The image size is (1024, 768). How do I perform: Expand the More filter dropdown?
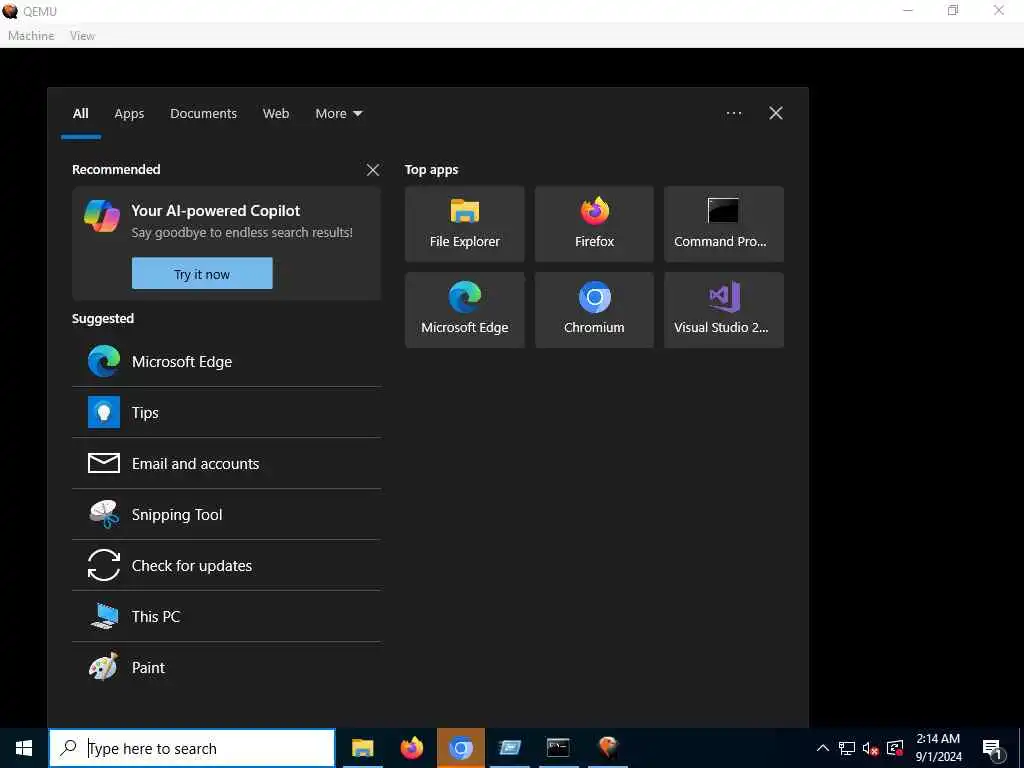pyautogui.click(x=339, y=113)
